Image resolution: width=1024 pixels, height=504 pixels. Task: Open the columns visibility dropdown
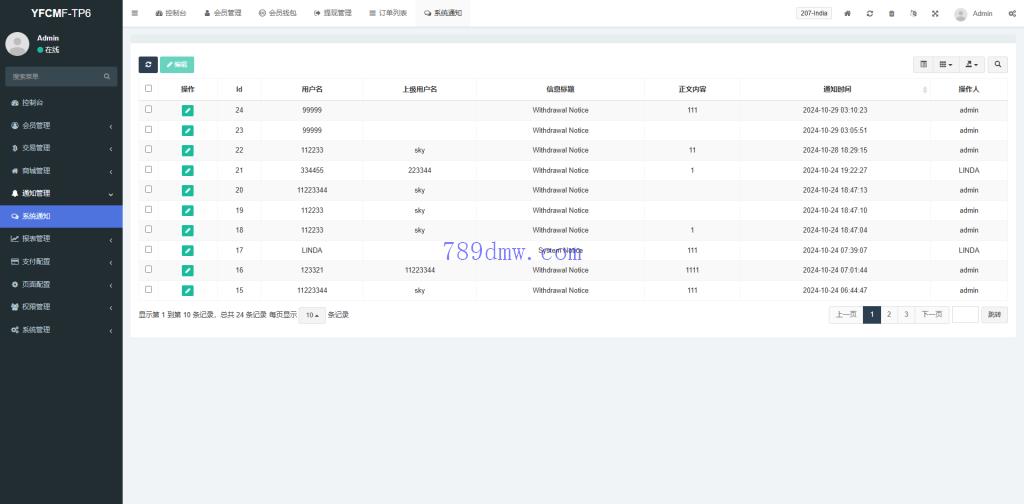tap(946, 64)
